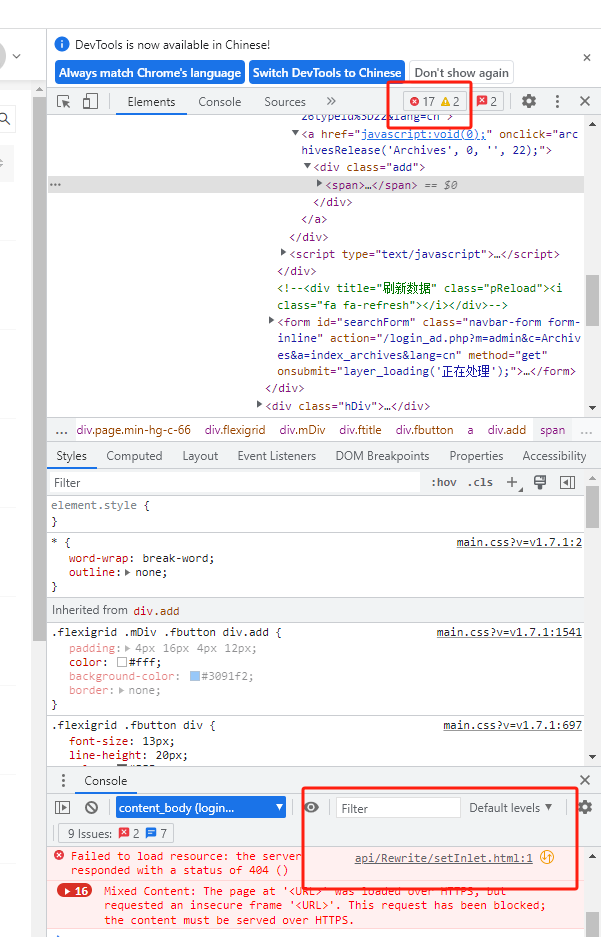This screenshot has height=937, width=601.
Task: Close the Console drawer
Action: [x=585, y=780]
